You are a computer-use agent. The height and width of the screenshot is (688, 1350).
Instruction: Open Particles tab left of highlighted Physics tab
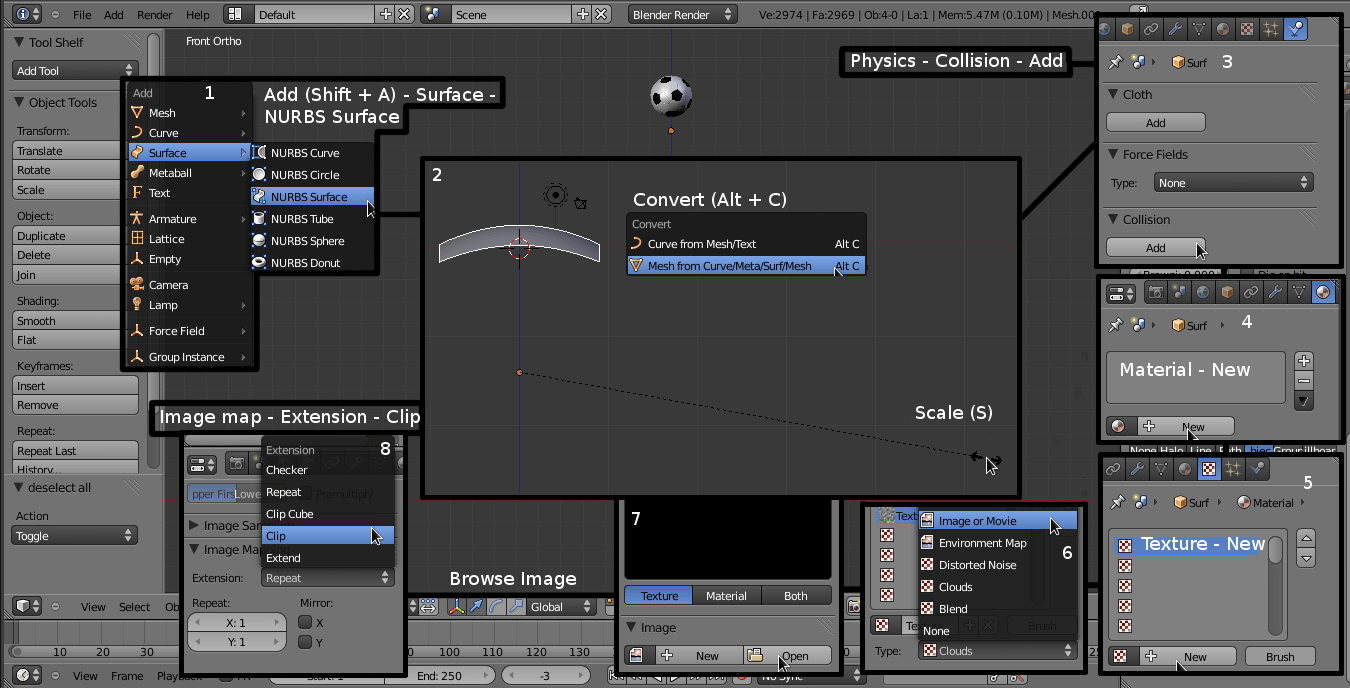[1272, 29]
